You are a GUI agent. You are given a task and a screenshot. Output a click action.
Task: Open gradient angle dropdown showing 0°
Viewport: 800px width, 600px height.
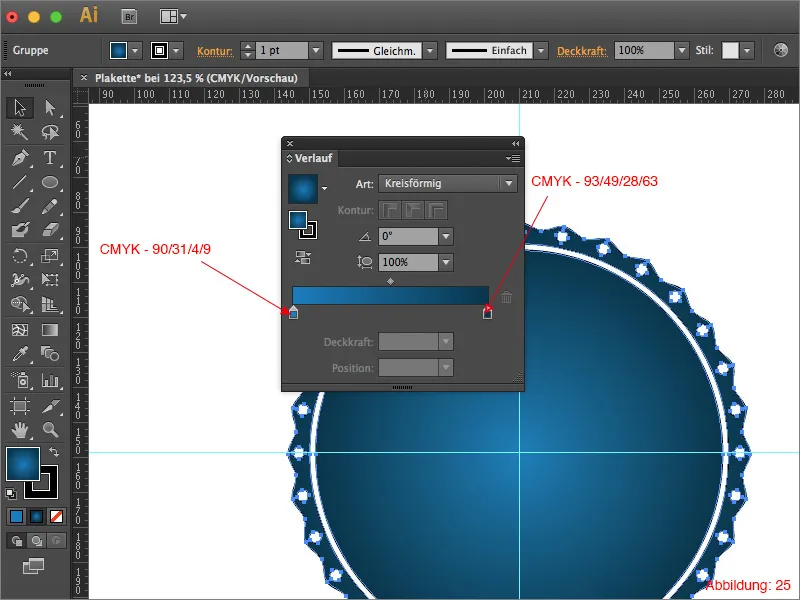click(x=446, y=236)
